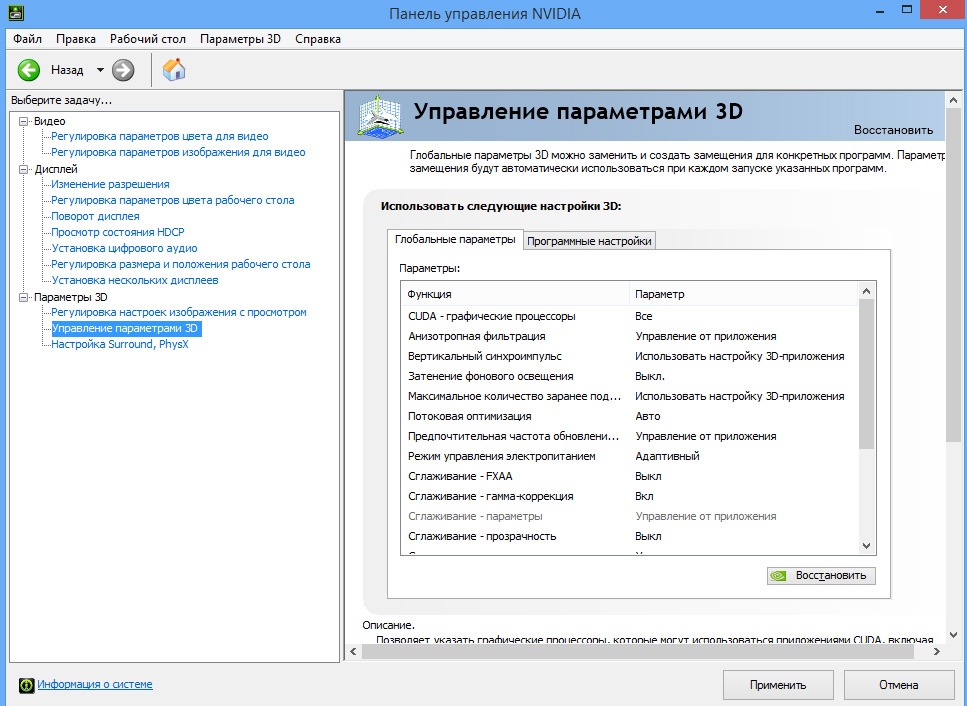Collapse the Видео tree section
This screenshot has width=967, height=706.
(x=23, y=121)
